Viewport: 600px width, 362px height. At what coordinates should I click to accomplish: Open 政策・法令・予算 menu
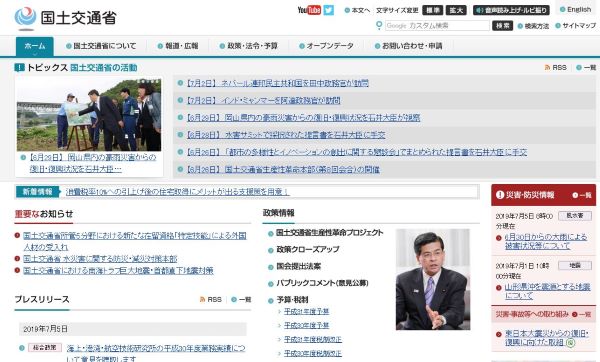tap(249, 46)
